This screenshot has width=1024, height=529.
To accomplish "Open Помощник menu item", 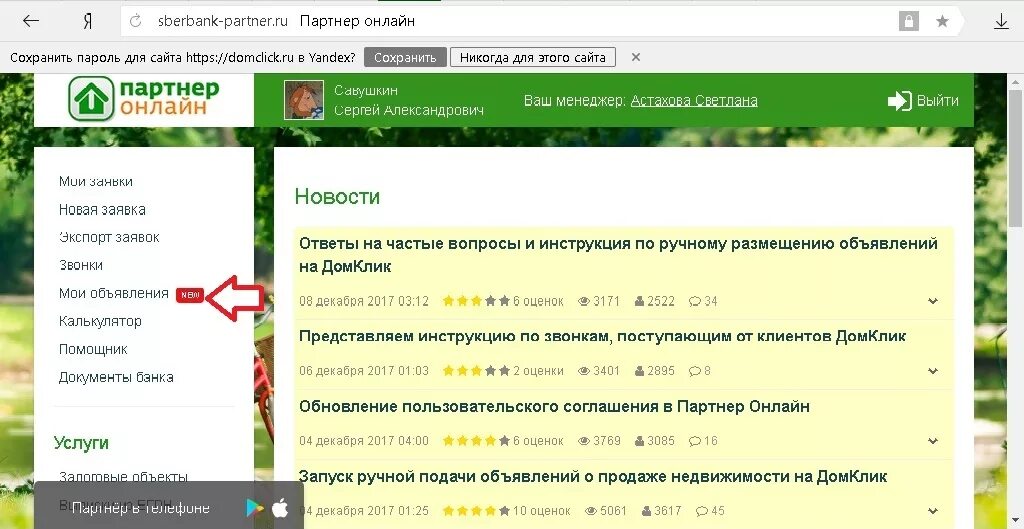I will (93, 349).
